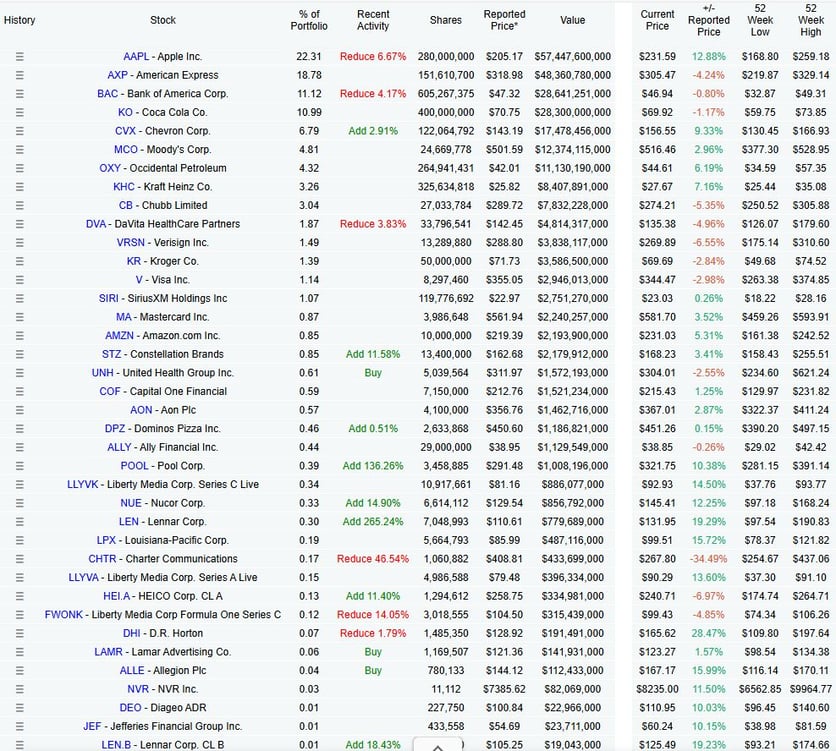Image resolution: width=836 pixels, height=751 pixels.
Task: Open the DEO ticker link
Action: pos(131,708)
